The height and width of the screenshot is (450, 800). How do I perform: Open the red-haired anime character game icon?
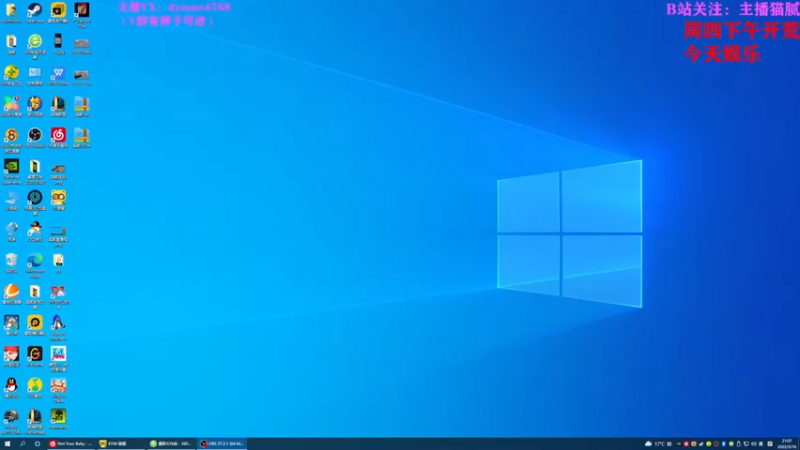pyautogui.click(x=11, y=356)
